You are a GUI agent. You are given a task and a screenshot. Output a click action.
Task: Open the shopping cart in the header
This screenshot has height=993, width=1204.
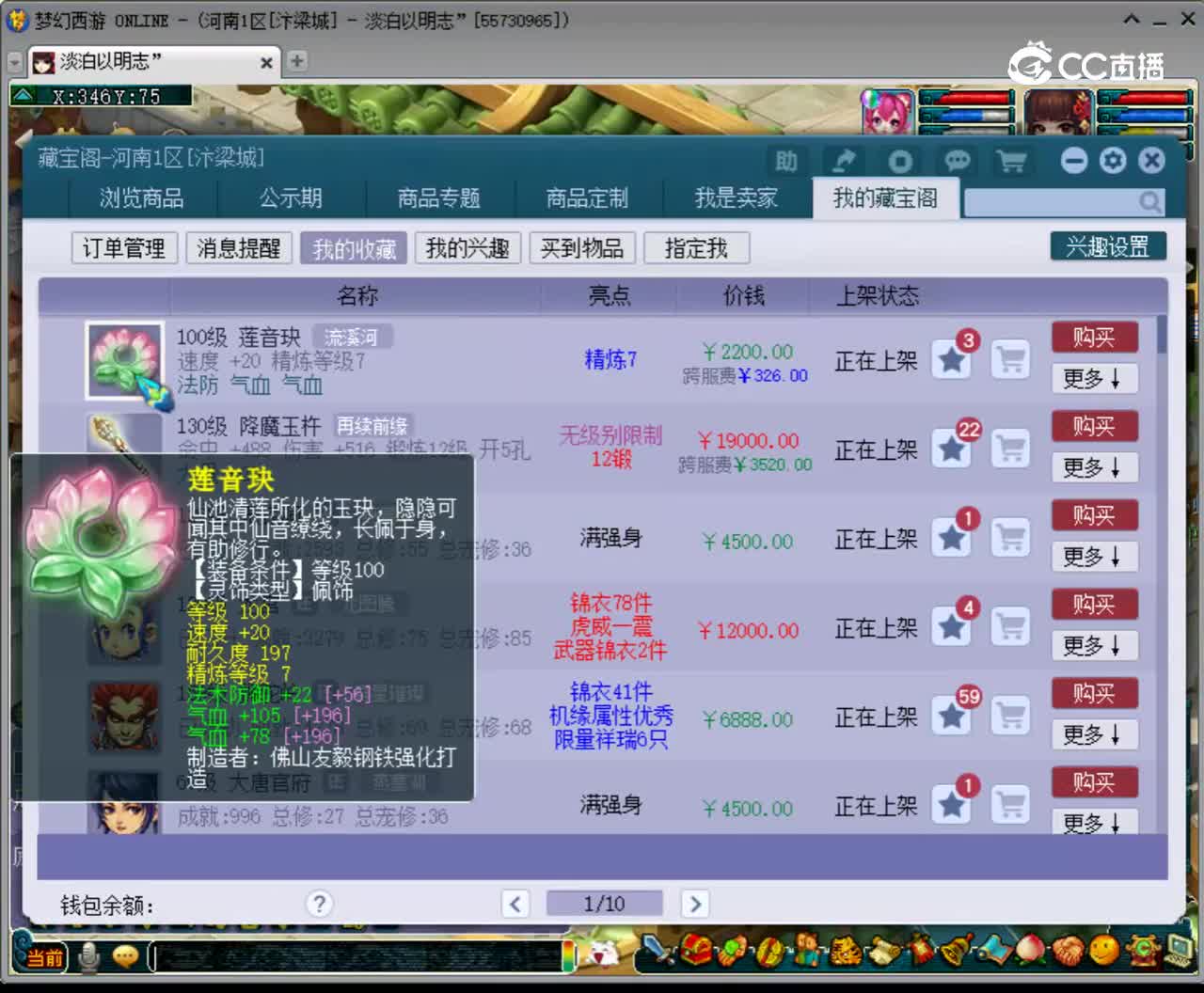coord(1012,161)
